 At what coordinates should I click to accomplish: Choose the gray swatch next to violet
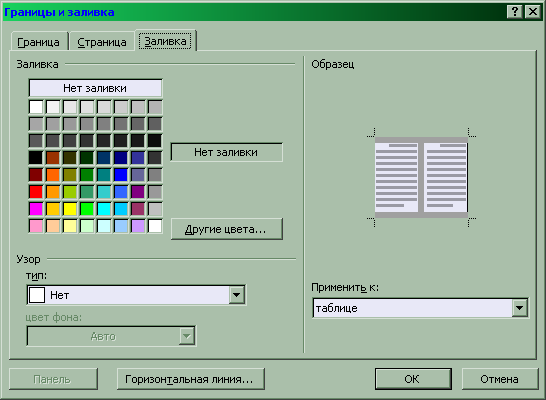click(155, 192)
